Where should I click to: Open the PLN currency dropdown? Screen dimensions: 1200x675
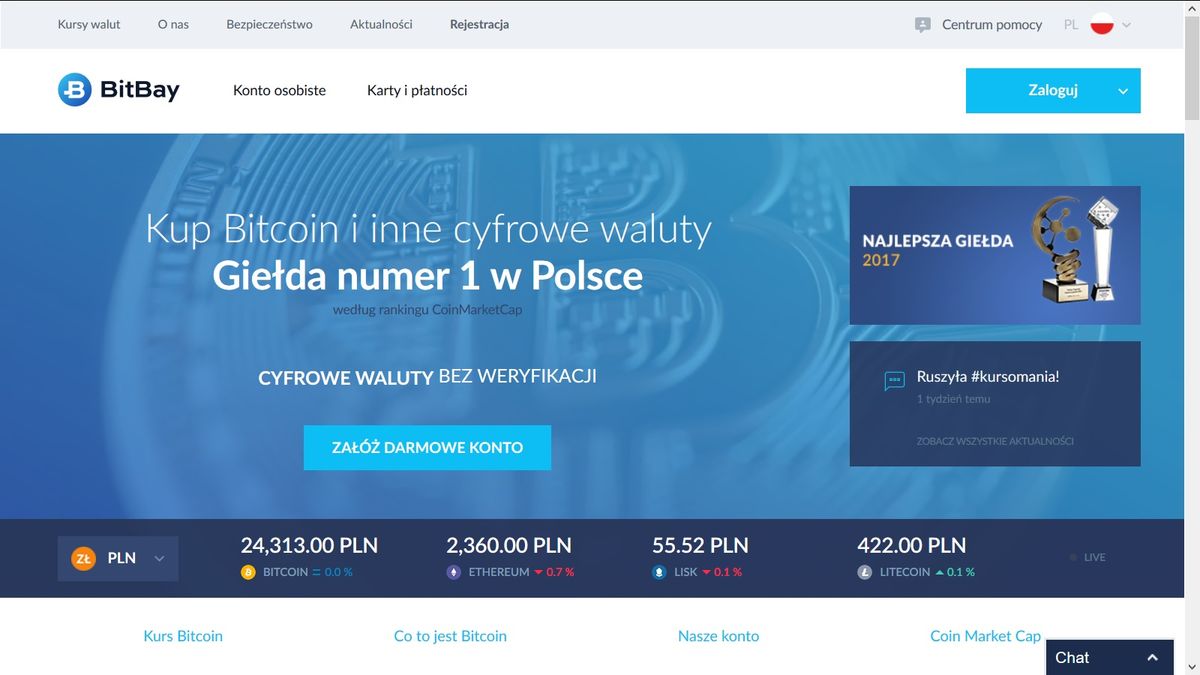pyautogui.click(x=118, y=558)
